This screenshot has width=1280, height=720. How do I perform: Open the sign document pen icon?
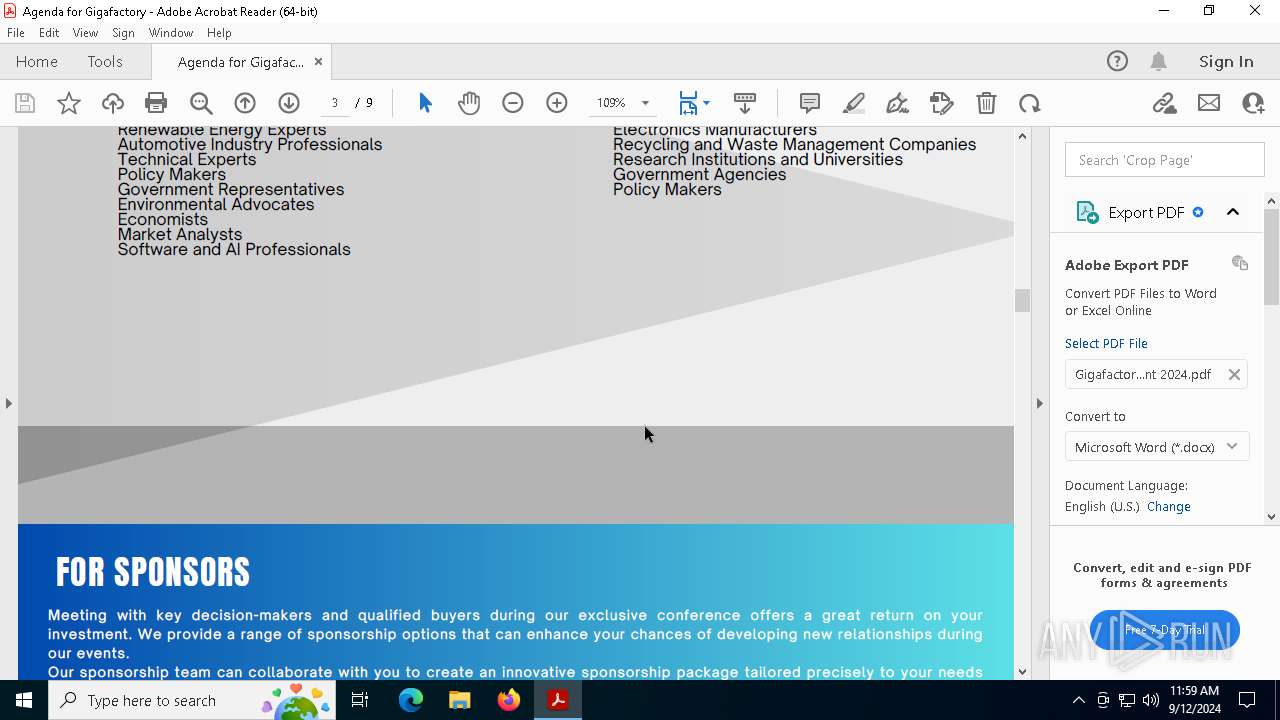pos(898,103)
